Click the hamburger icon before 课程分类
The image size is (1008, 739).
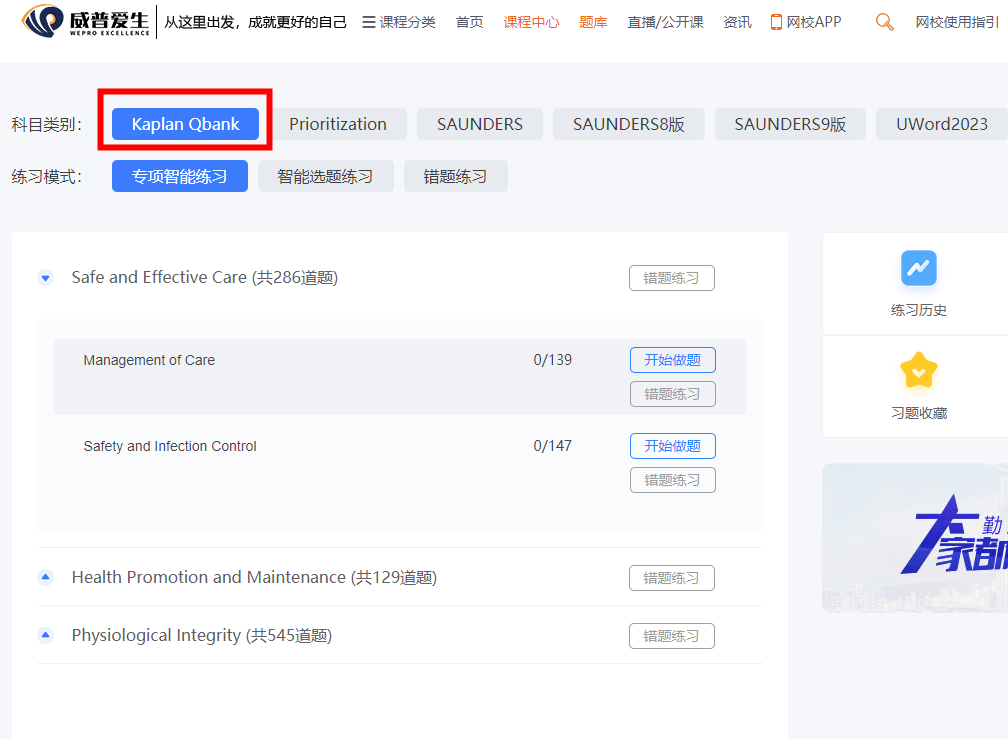coord(368,22)
